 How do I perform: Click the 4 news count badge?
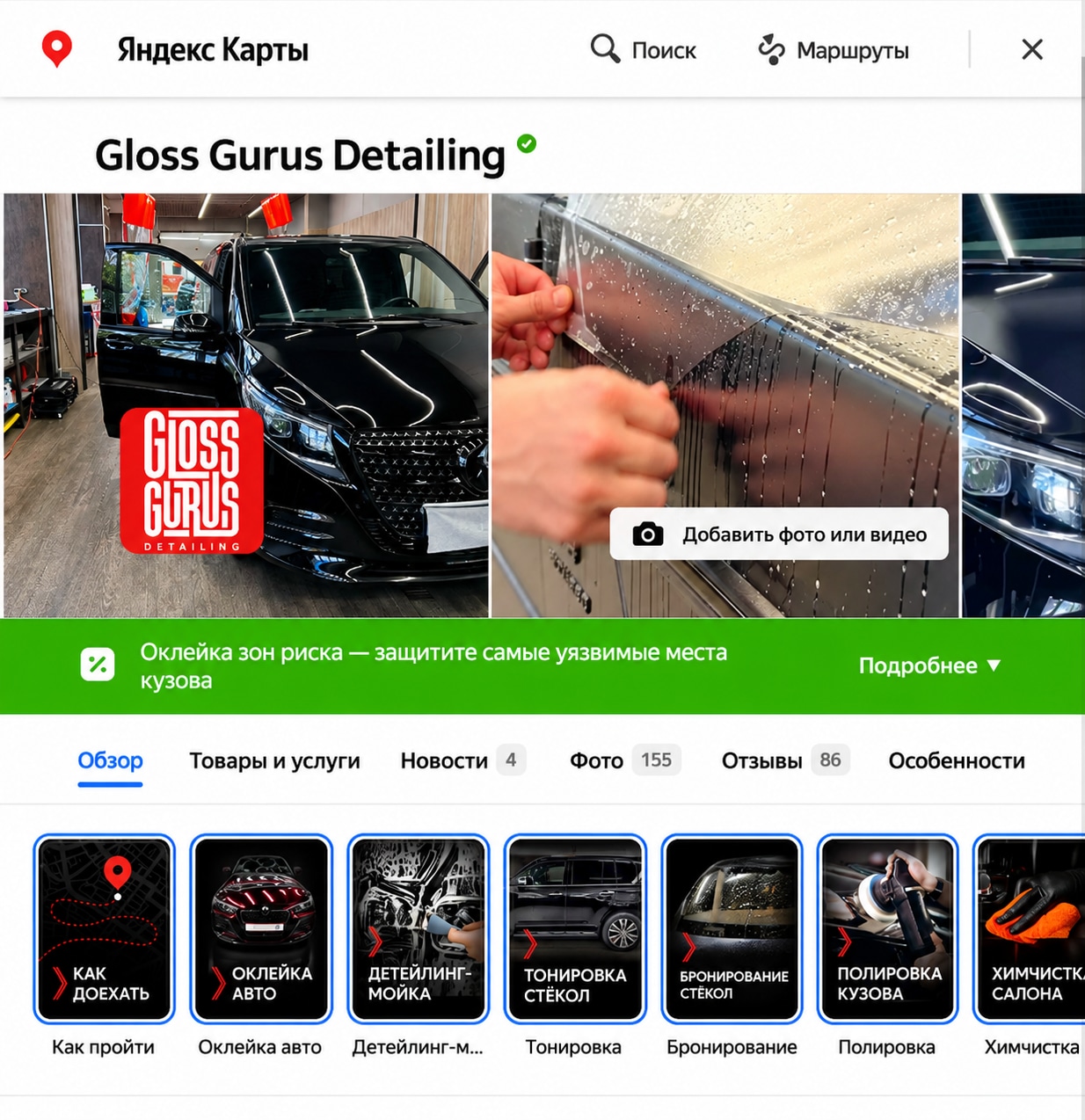click(x=511, y=760)
